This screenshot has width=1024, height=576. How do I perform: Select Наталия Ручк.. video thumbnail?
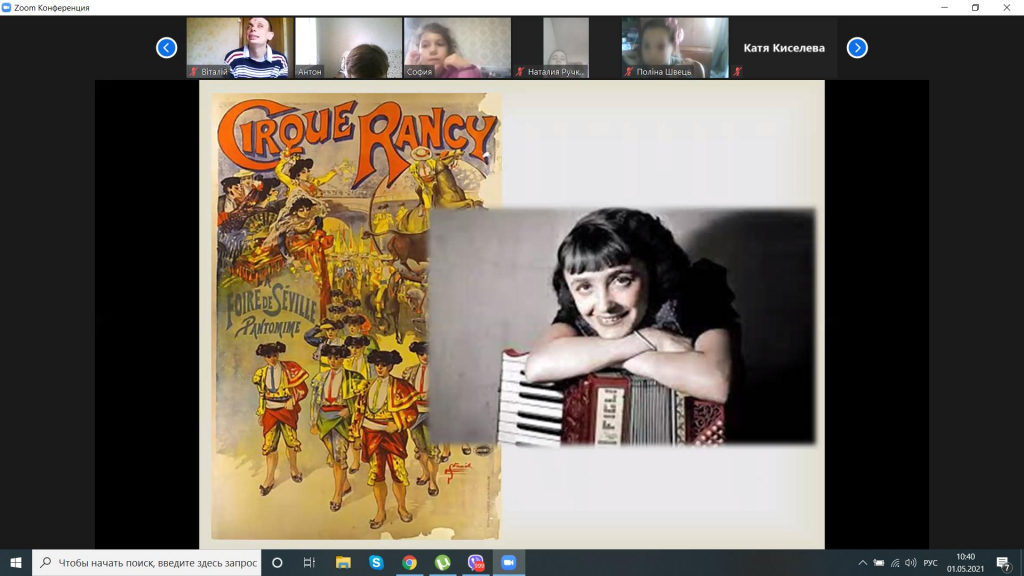(x=566, y=48)
